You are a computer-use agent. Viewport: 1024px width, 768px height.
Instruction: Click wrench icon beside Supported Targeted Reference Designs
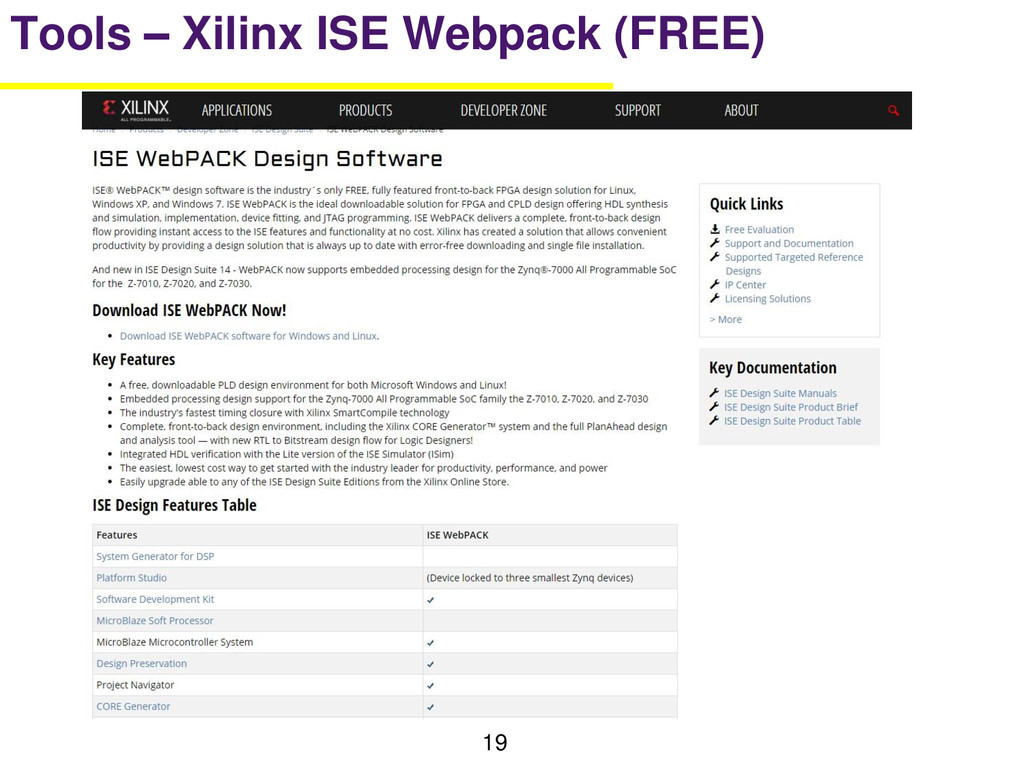click(715, 257)
